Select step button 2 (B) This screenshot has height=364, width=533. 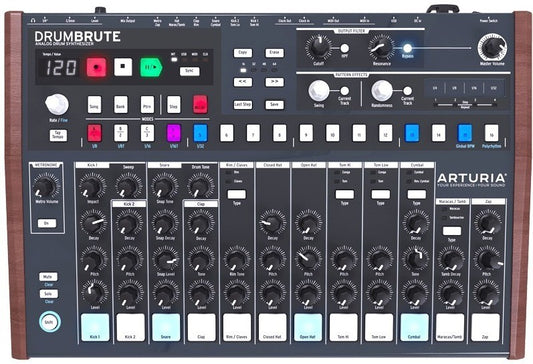121,133
